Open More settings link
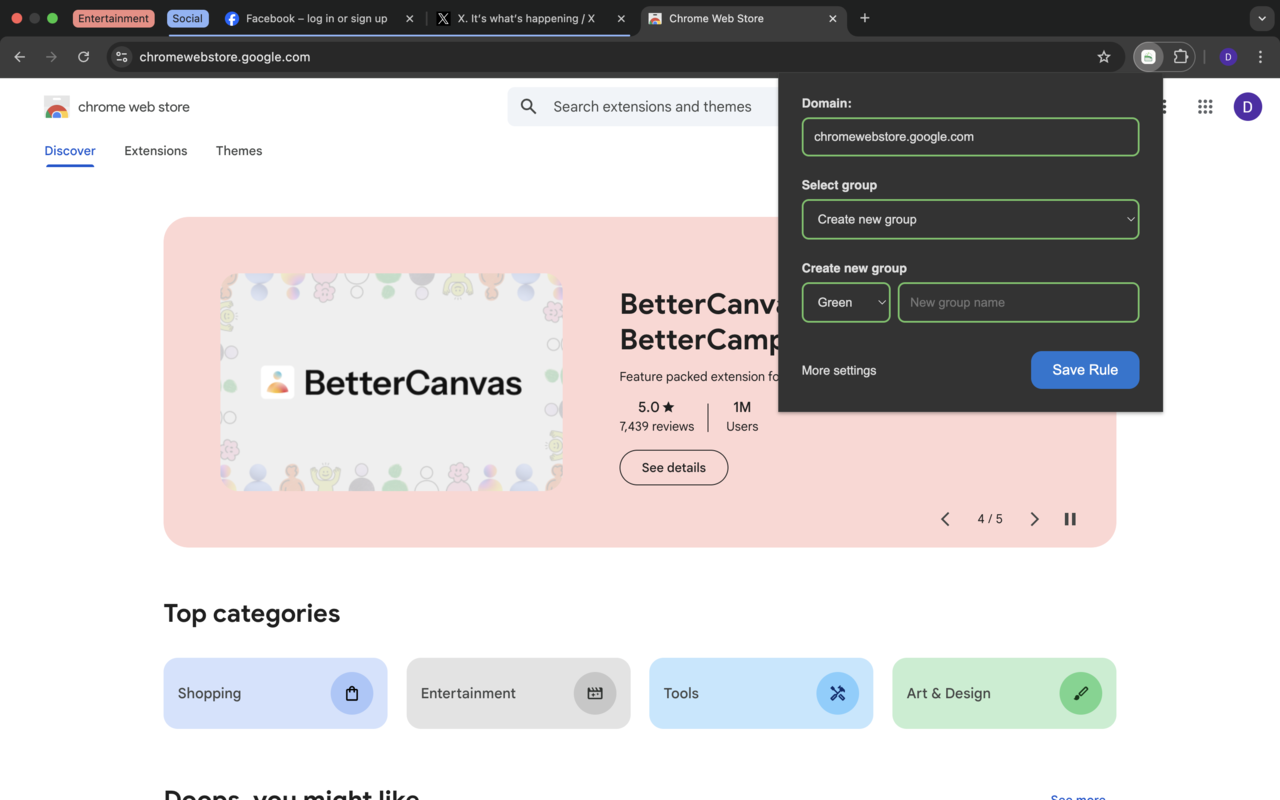This screenshot has width=1280, height=800. [x=839, y=370]
